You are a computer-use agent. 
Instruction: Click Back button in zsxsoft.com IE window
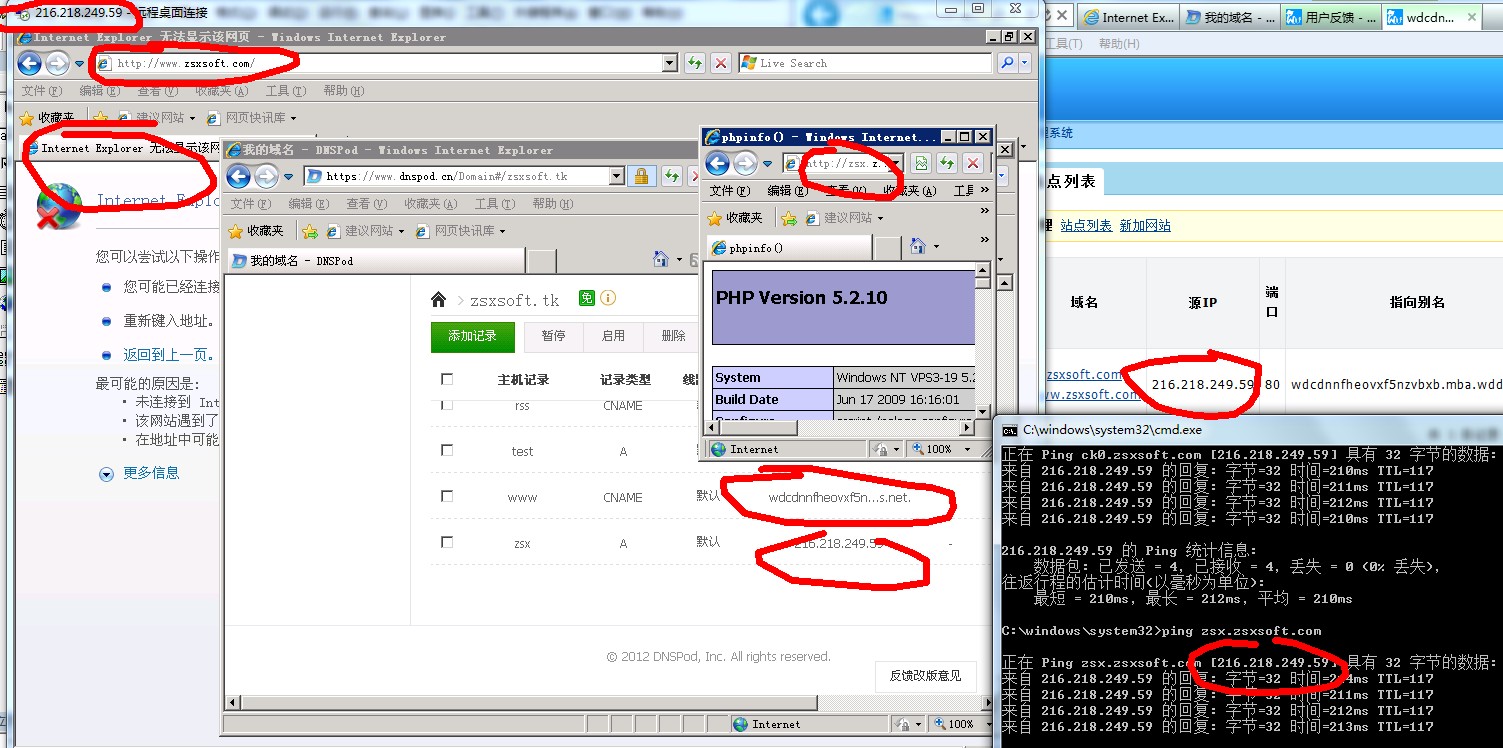(29, 64)
